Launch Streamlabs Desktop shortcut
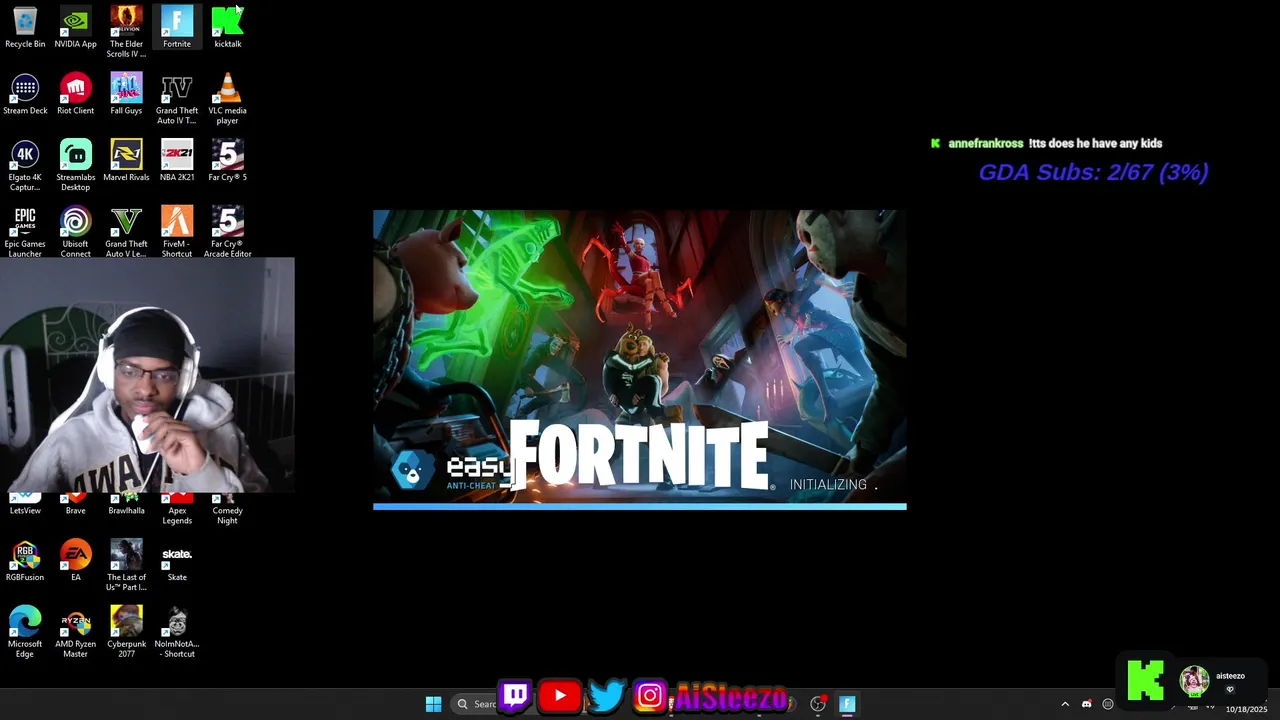Viewport: 1280px width, 720px height. pos(75,165)
